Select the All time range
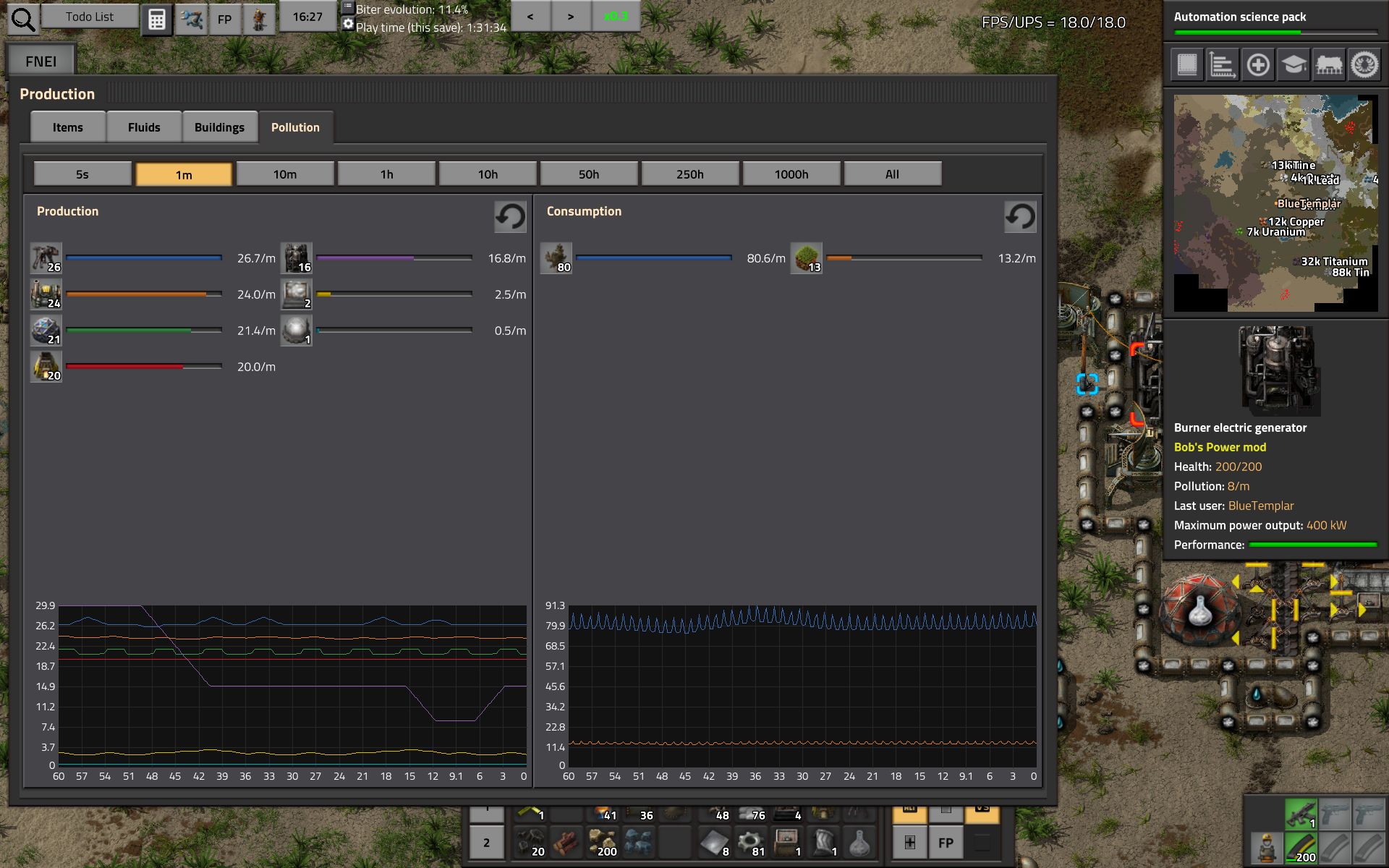Viewport: 1389px width, 868px height. pos(892,174)
